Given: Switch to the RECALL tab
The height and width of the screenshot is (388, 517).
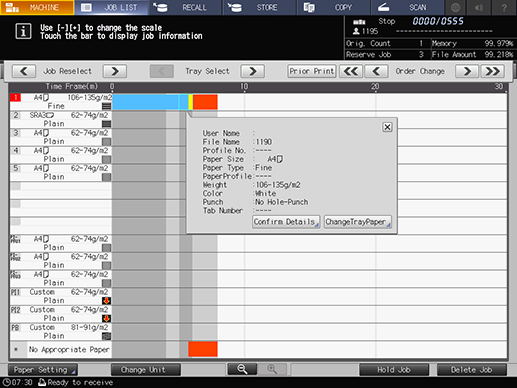Looking at the screenshot, I should click(186, 7).
